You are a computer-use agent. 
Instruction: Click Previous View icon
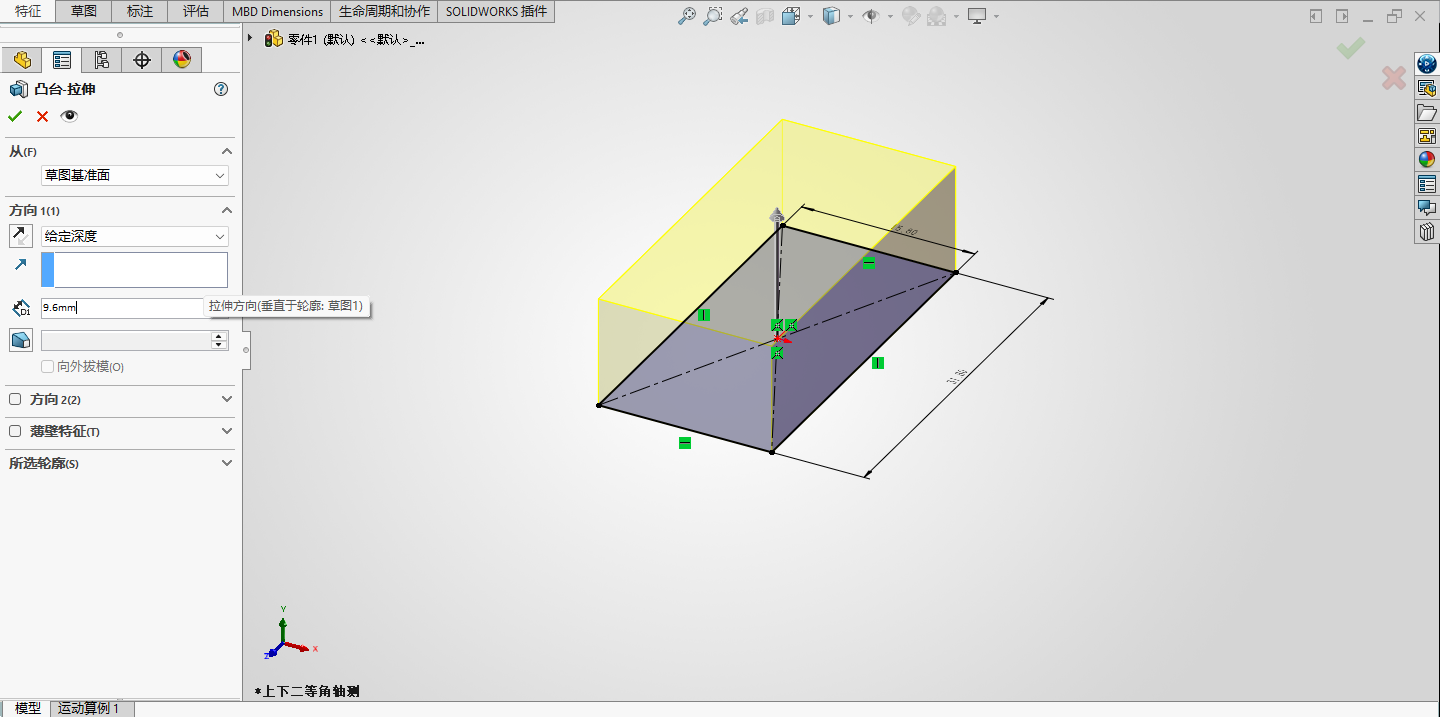[x=739, y=16]
